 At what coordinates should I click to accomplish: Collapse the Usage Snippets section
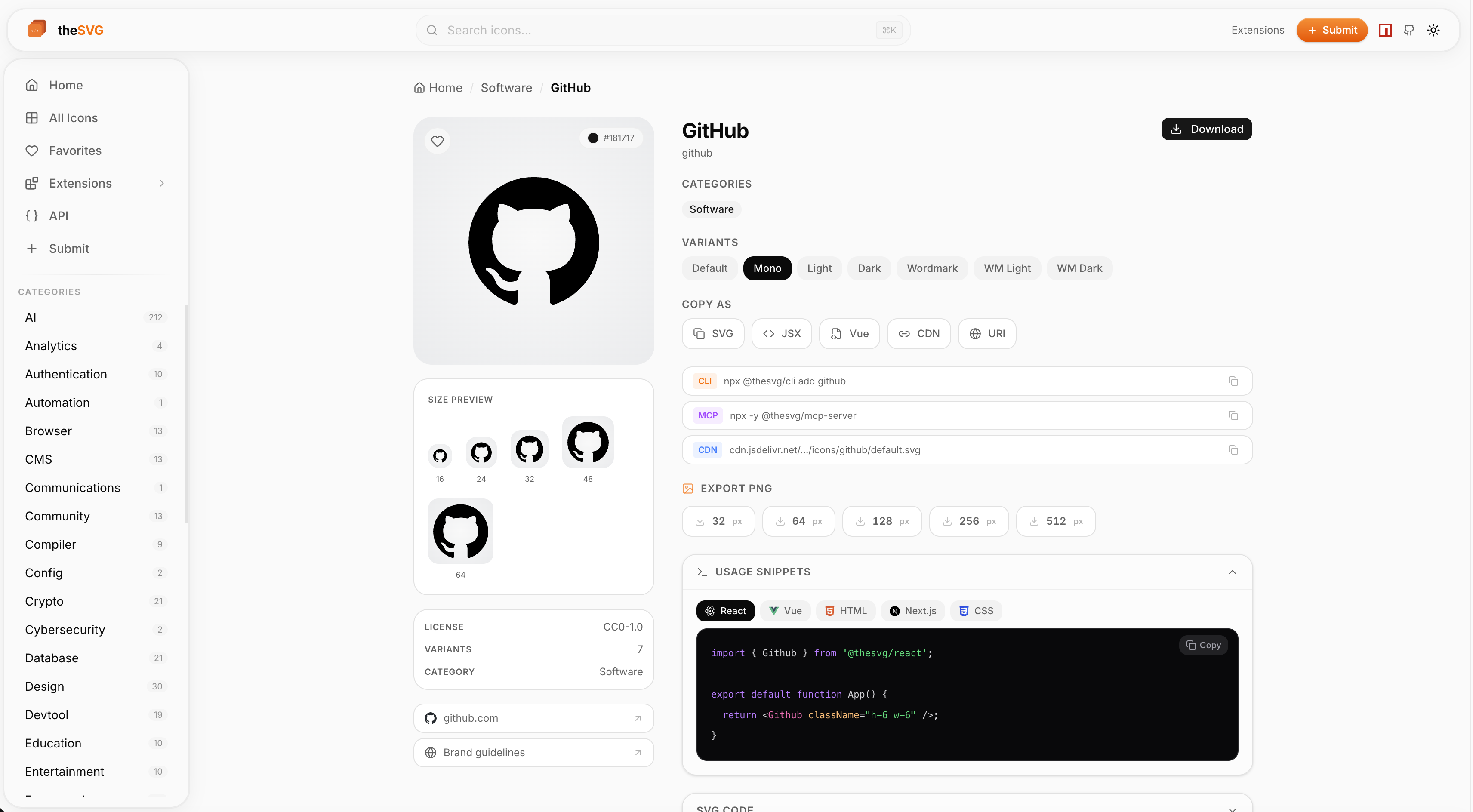(x=1232, y=572)
